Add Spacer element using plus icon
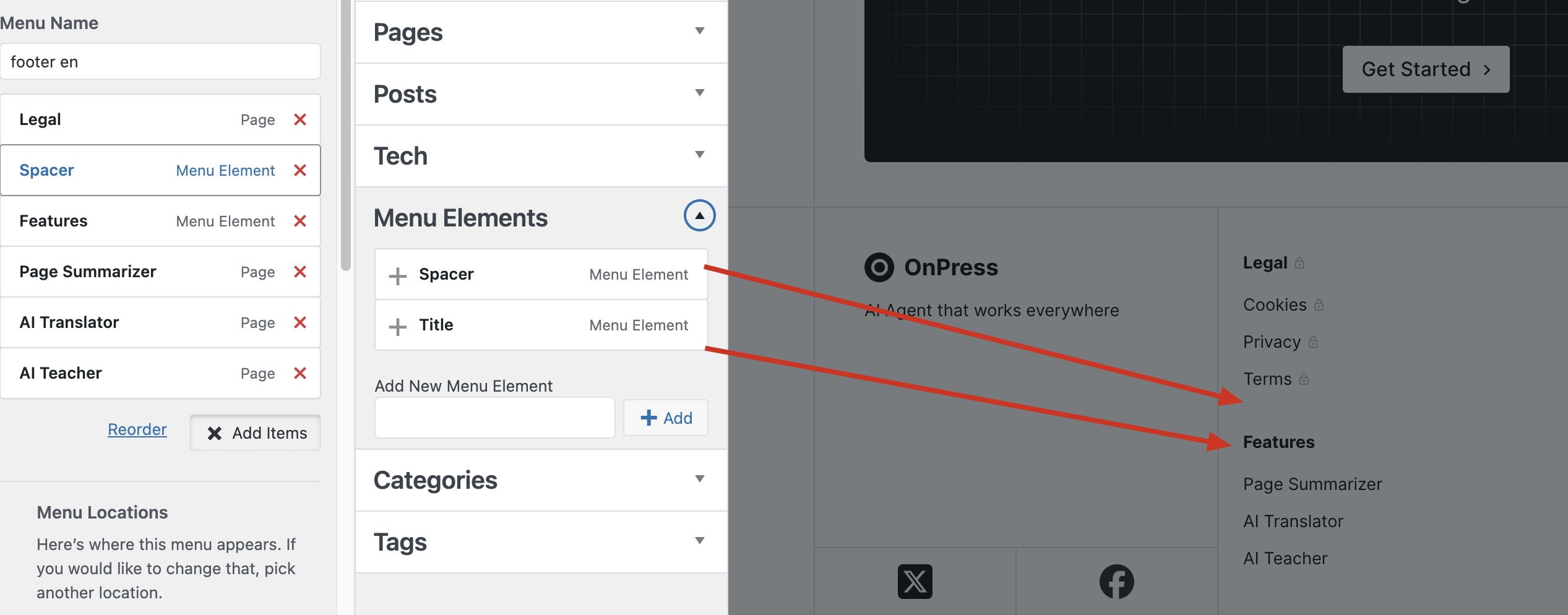Image resolution: width=1568 pixels, height=615 pixels. 397,275
